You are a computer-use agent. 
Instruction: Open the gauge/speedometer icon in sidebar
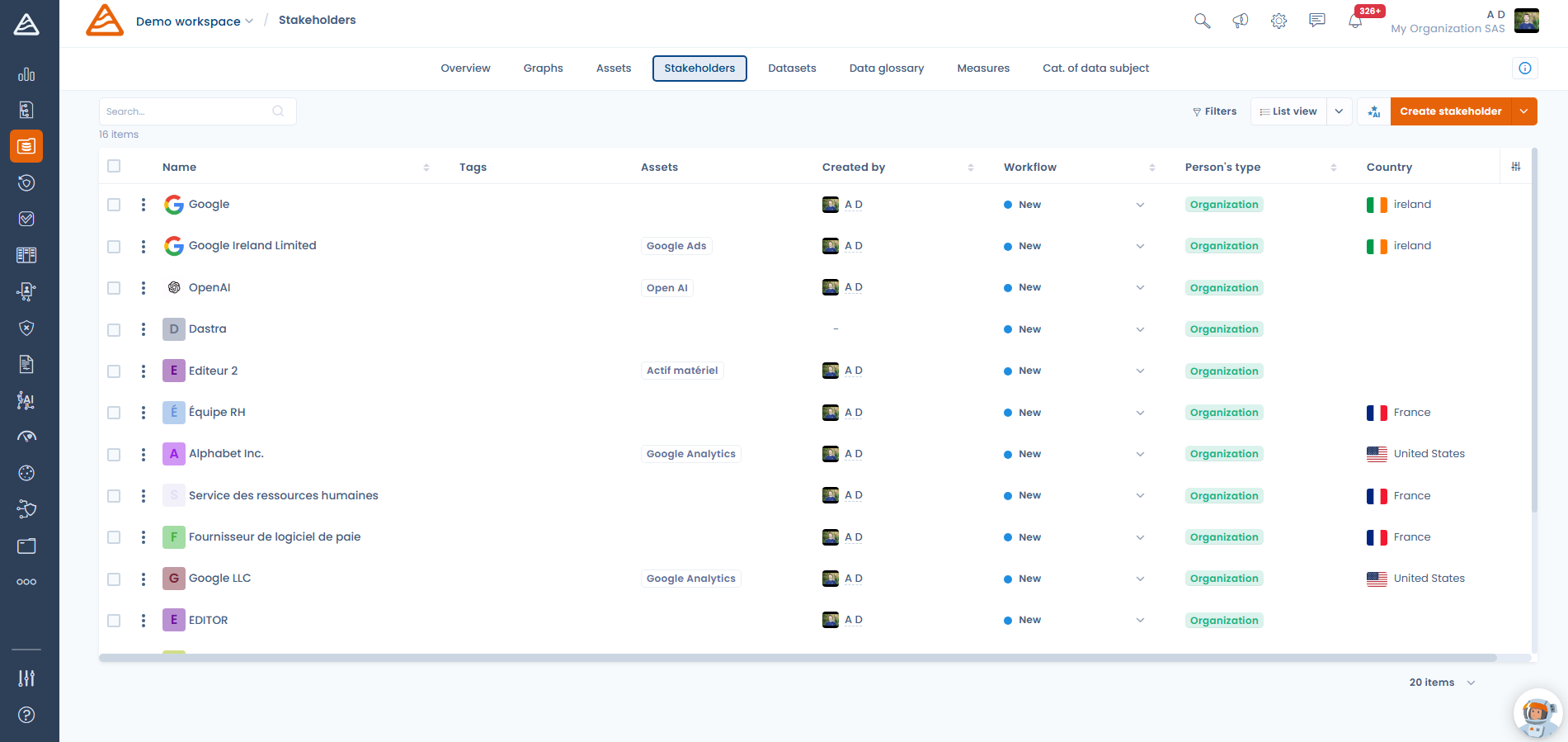pyautogui.click(x=26, y=437)
